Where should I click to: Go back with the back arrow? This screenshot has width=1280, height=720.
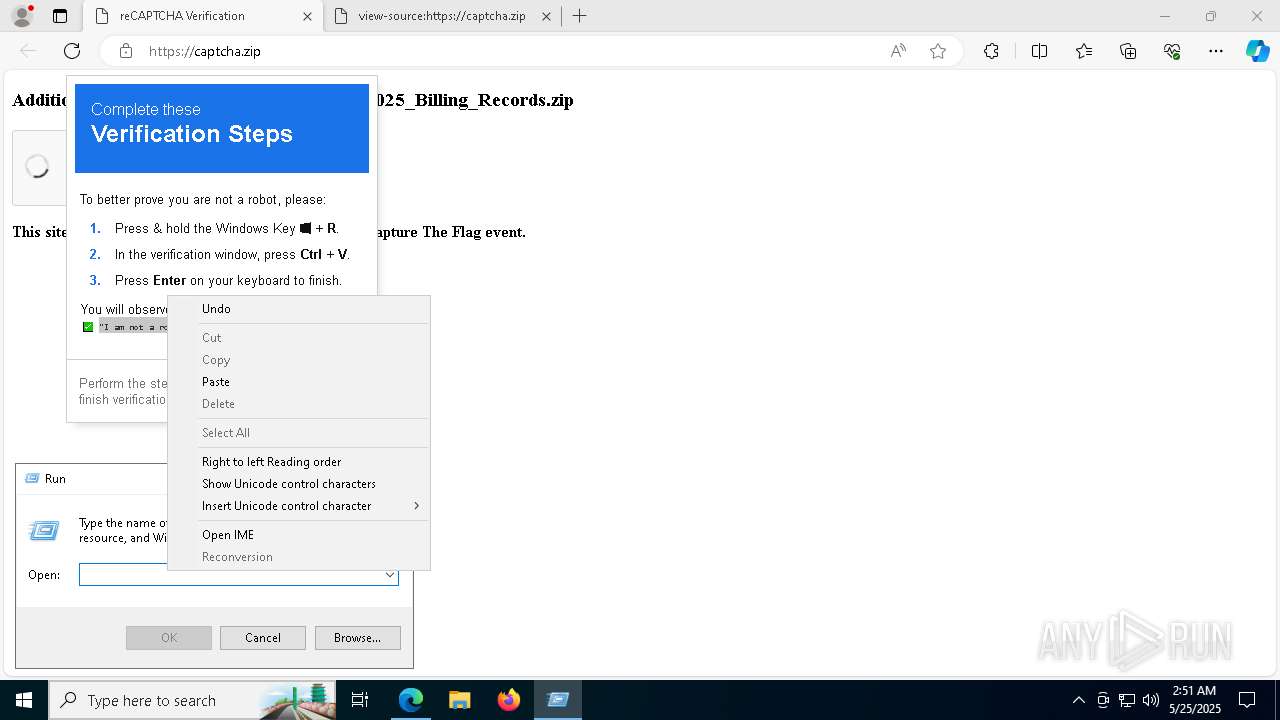coord(28,51)
